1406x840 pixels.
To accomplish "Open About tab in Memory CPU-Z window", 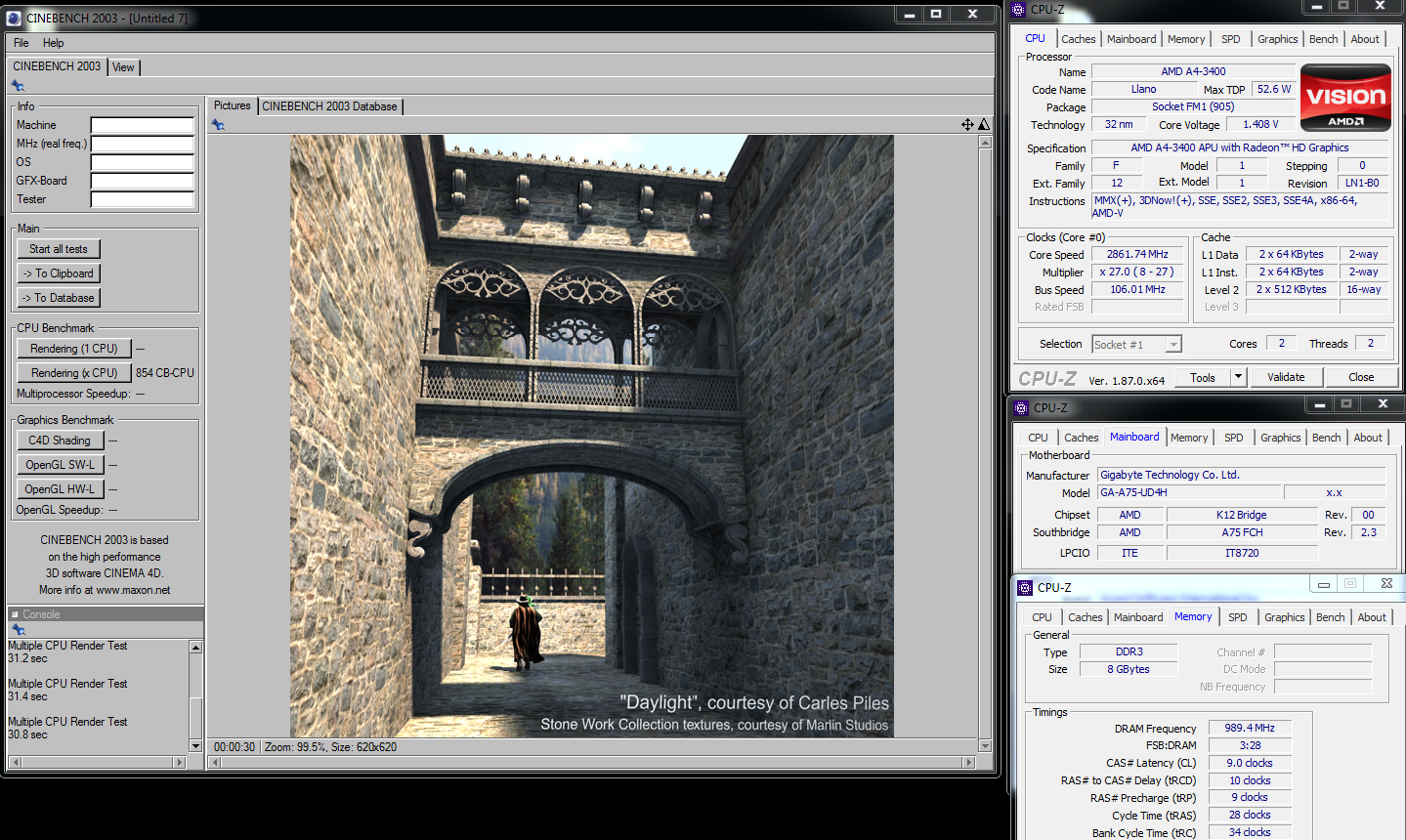I will click(1372, 617).
